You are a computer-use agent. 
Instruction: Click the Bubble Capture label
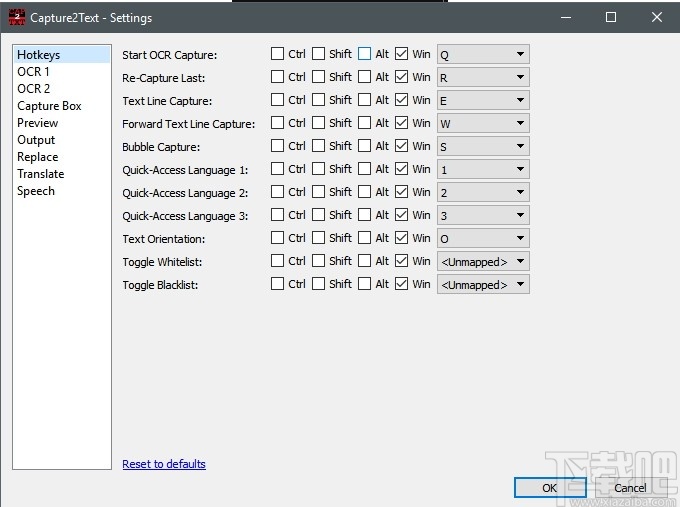click(x=161, y=147)
